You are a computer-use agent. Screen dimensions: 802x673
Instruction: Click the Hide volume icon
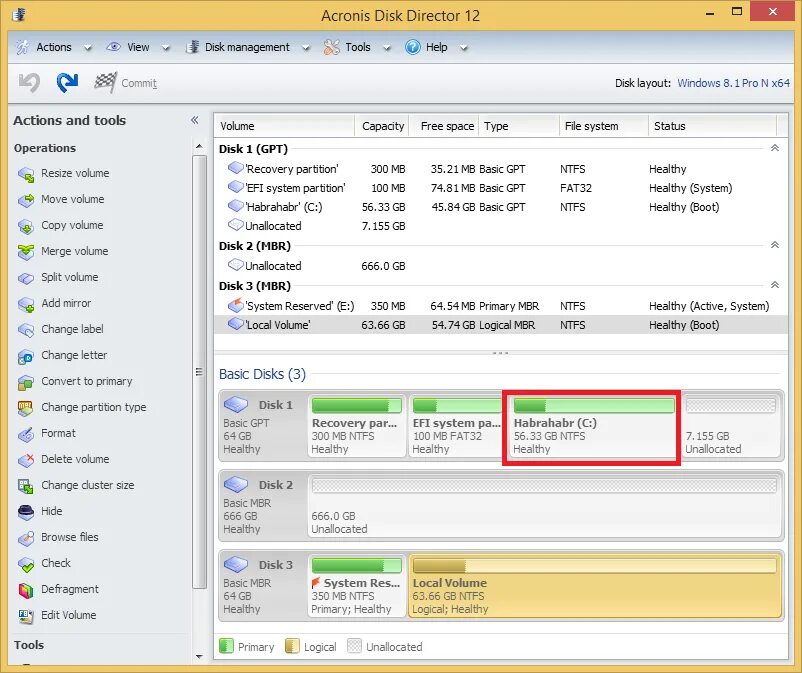pyautogui.click(x=26, y=511)
